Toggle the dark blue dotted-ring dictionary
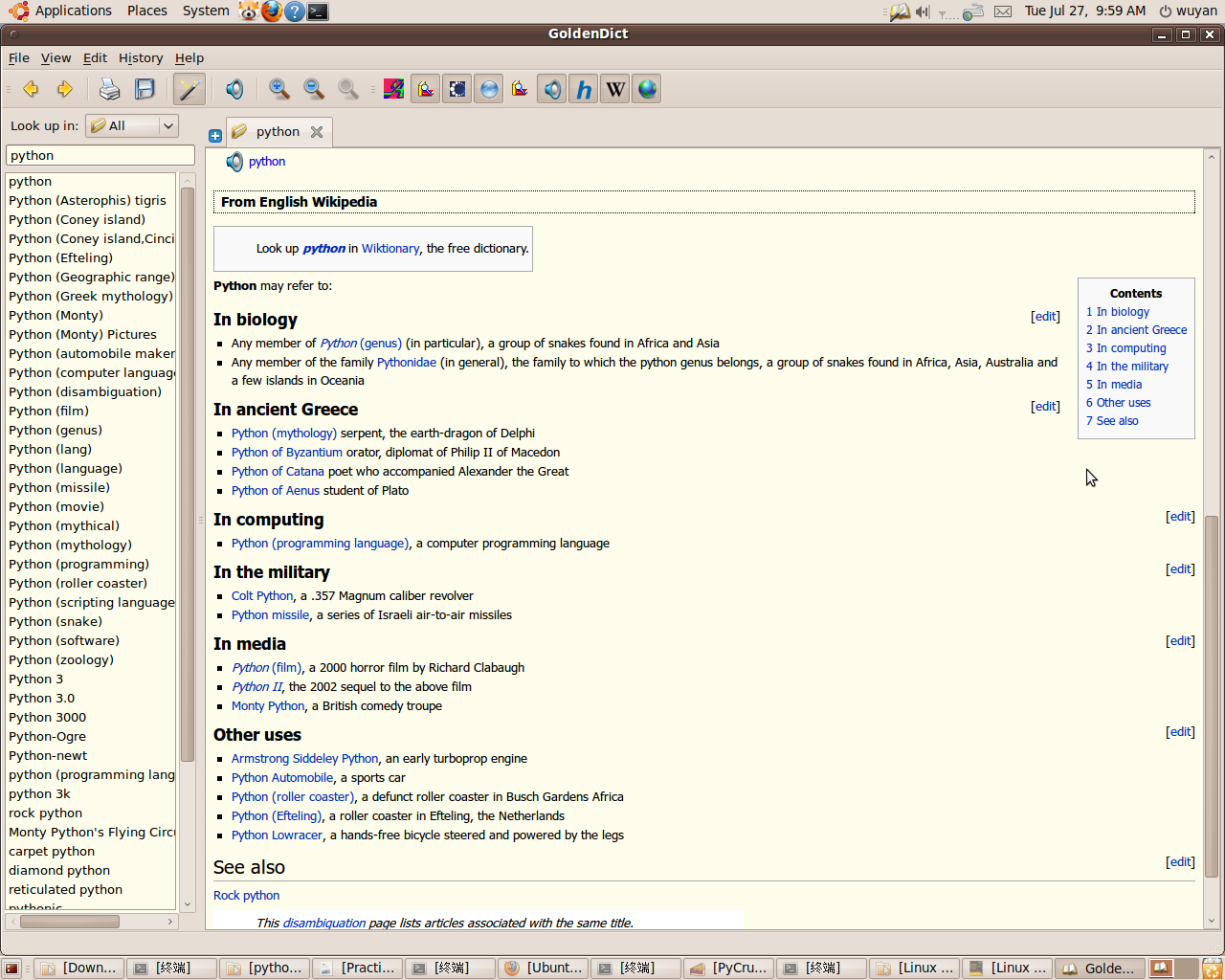 coord(457,89)
